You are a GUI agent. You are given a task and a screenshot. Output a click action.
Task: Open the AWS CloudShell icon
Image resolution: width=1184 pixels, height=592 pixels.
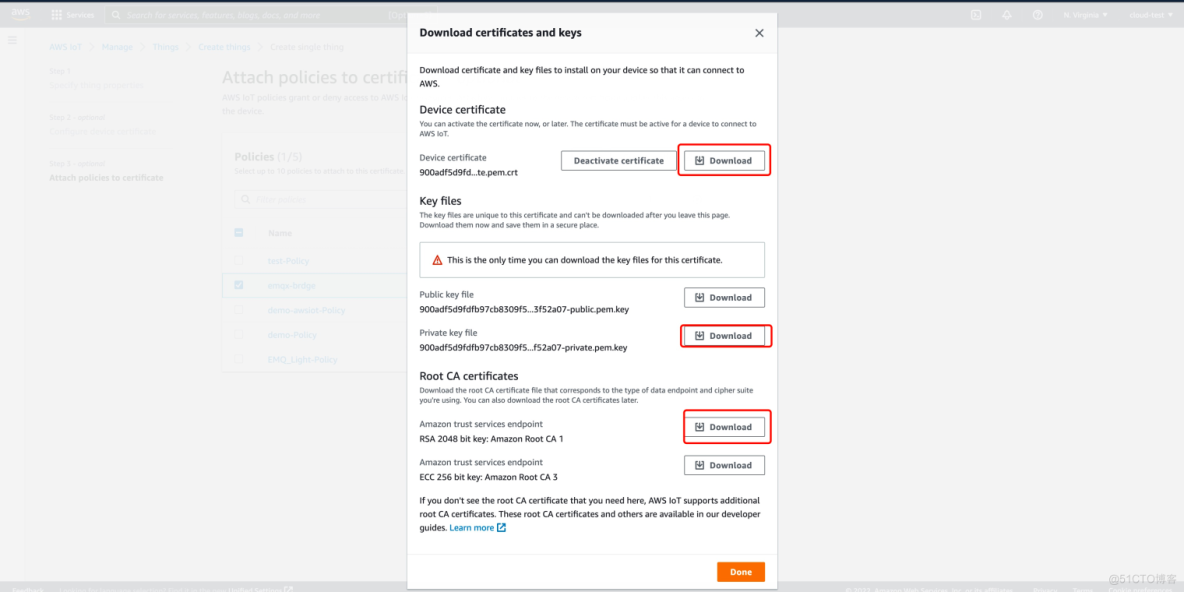[976, 15]
